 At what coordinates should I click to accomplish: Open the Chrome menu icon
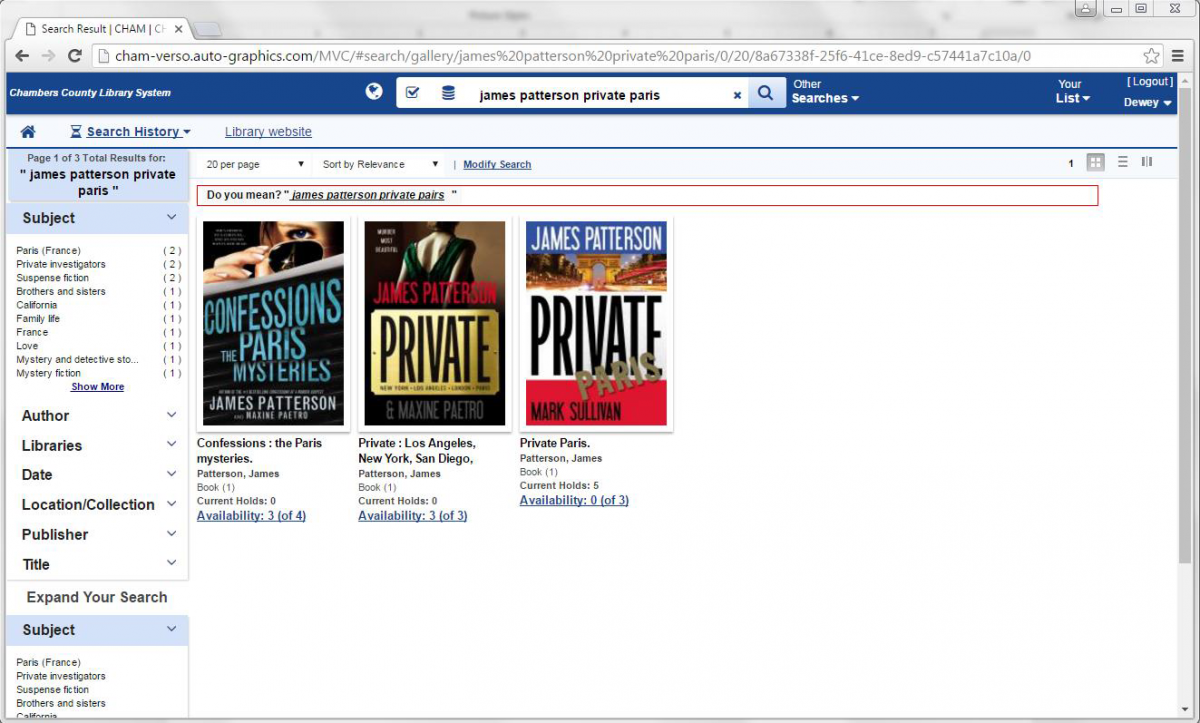click(x=1178, y=56)
